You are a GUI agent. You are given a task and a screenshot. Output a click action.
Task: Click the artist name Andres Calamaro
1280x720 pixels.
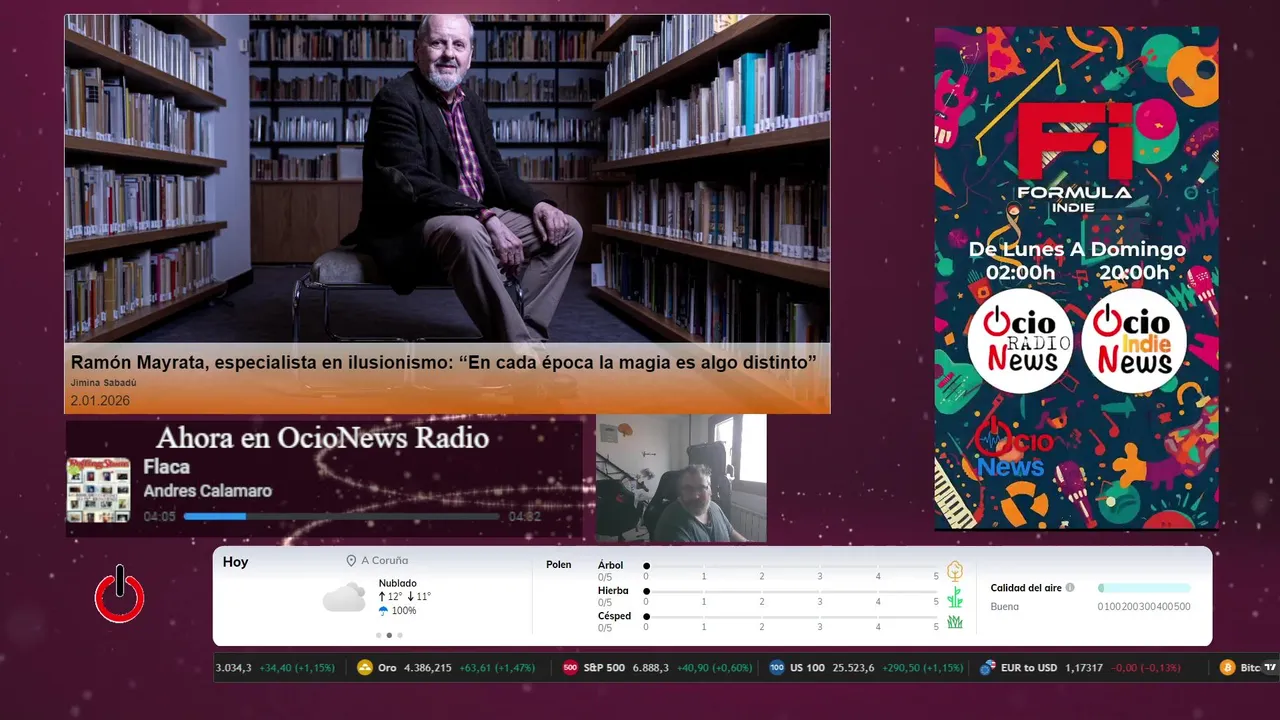(207, 491)
